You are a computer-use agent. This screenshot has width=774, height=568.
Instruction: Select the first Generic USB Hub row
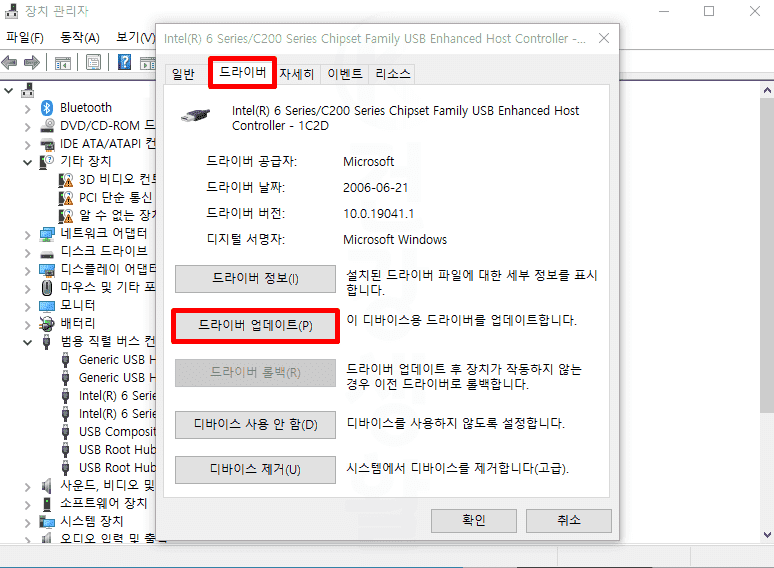point(108,360)
